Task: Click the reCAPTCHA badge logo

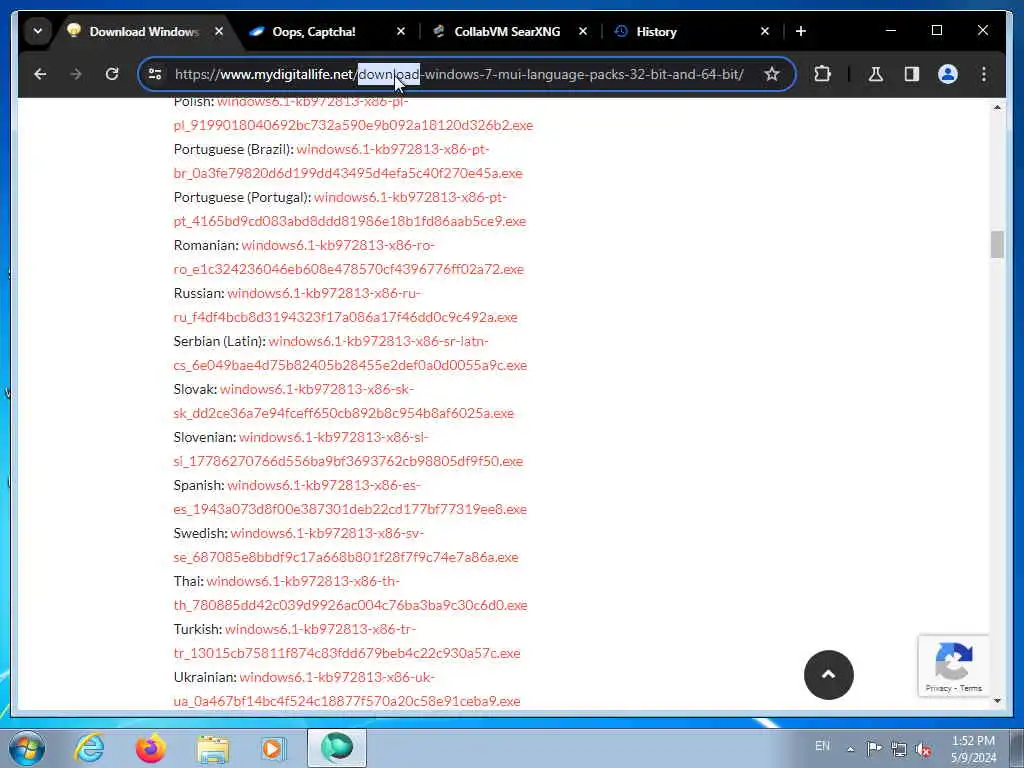Action: click(953, 661)
